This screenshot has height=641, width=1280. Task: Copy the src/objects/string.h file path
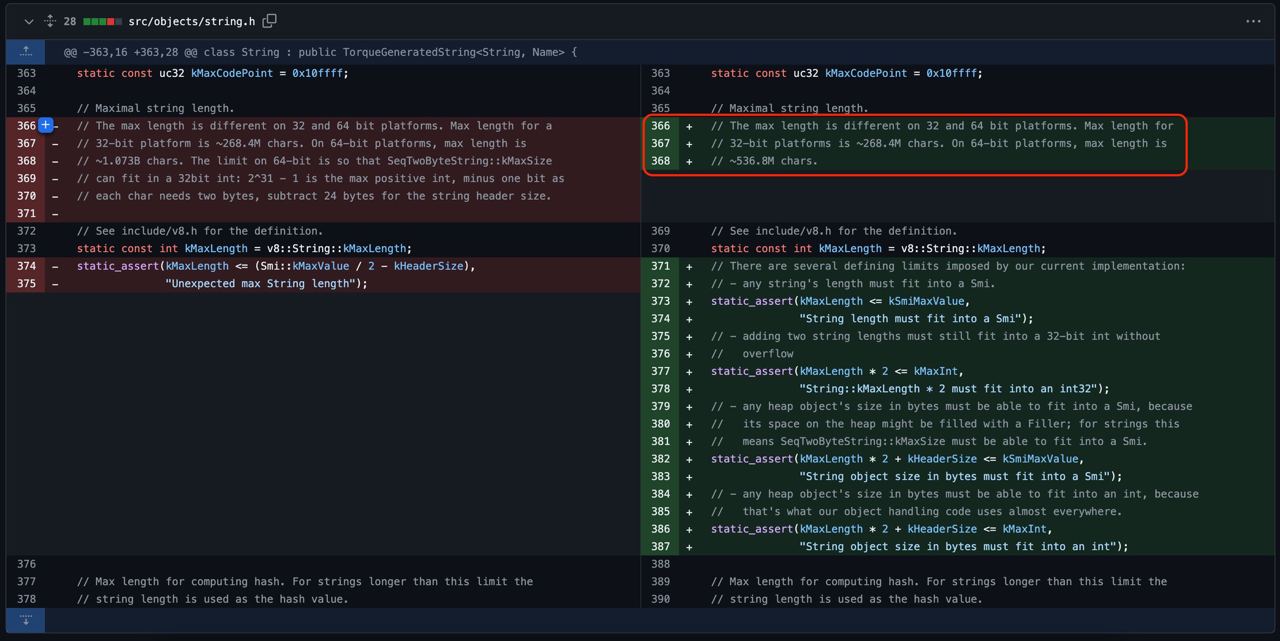point(270,21)
